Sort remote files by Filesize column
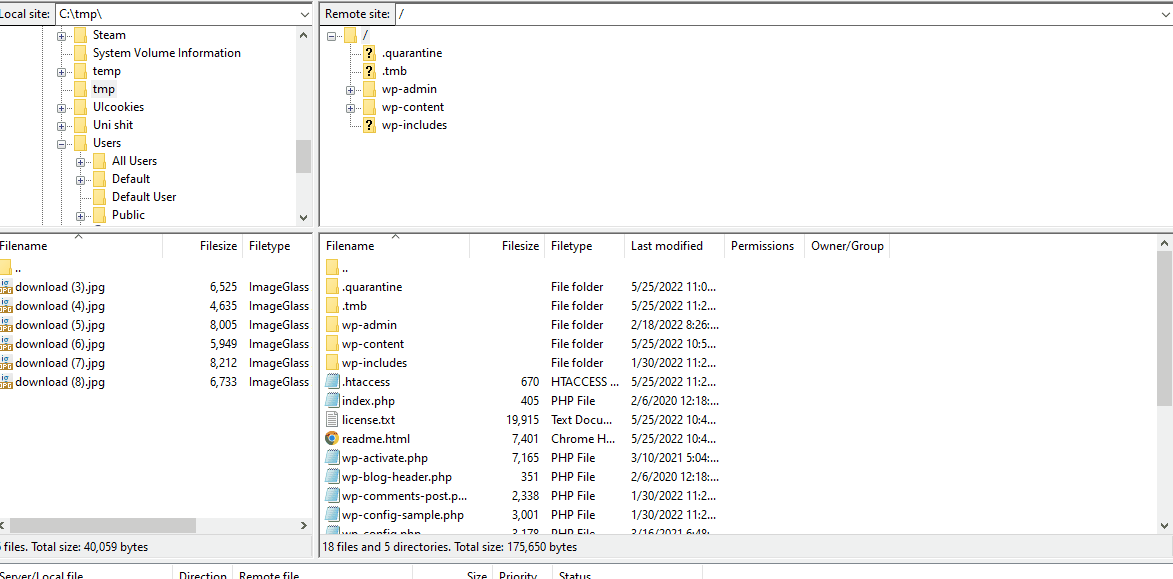Image resolution: width=1173 pixels, height=579 pixels. pyautogui.click(x=507, y=246)
